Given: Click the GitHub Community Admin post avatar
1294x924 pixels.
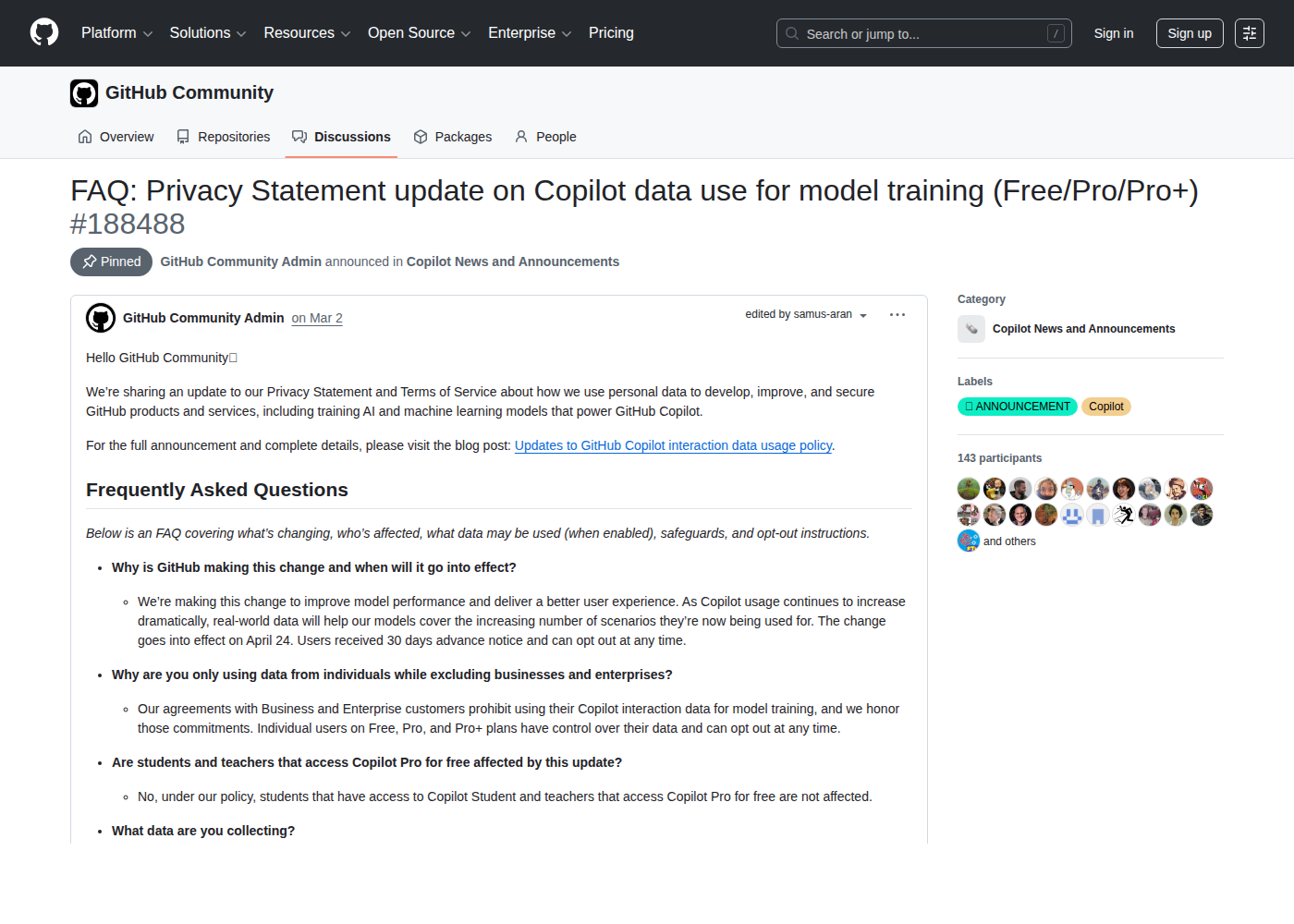Looking at the screenshot, I should coord(101,318).
